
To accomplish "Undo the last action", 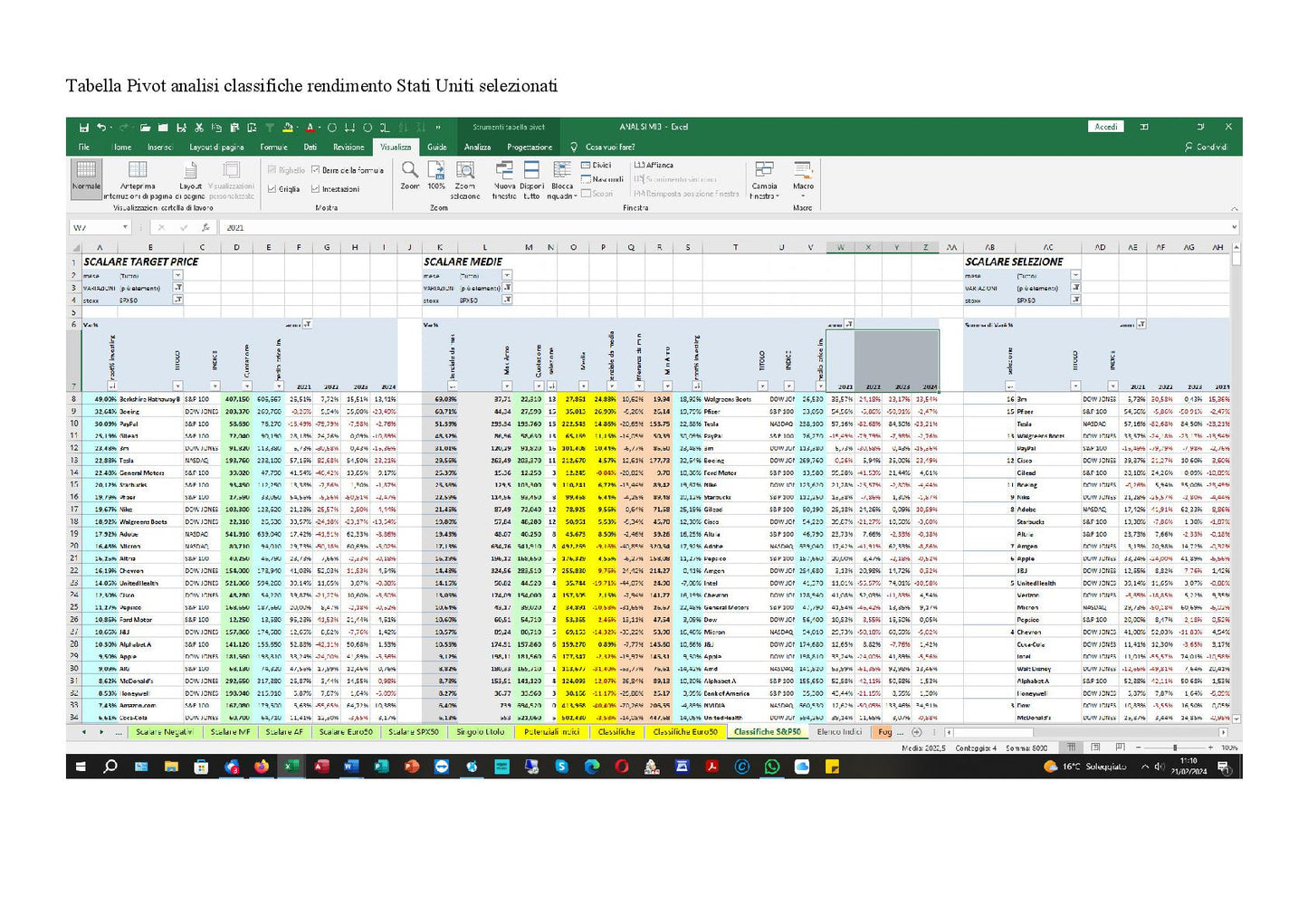I will click(101, 128).
